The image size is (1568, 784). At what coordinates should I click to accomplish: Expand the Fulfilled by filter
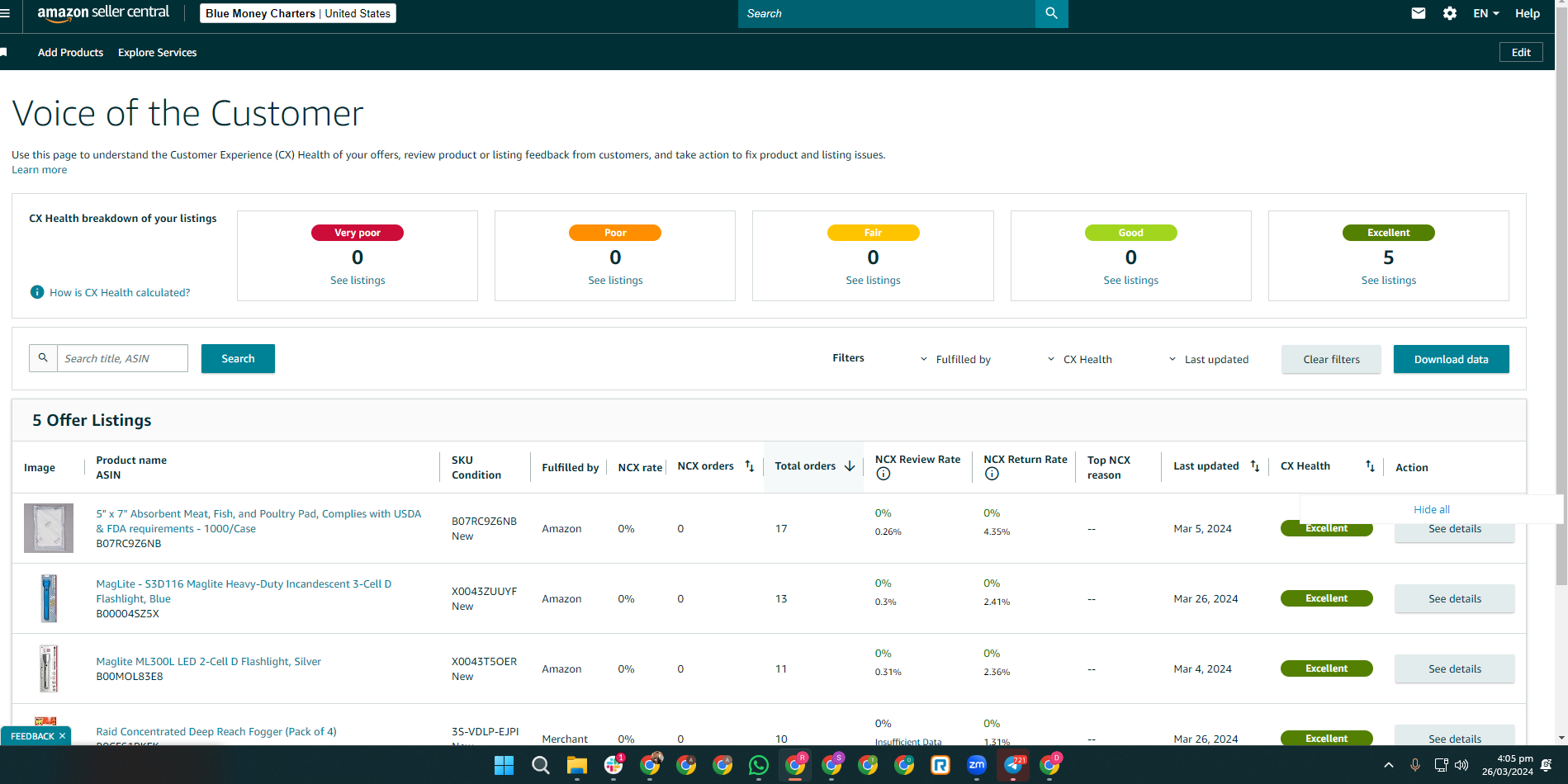(955, 359)
